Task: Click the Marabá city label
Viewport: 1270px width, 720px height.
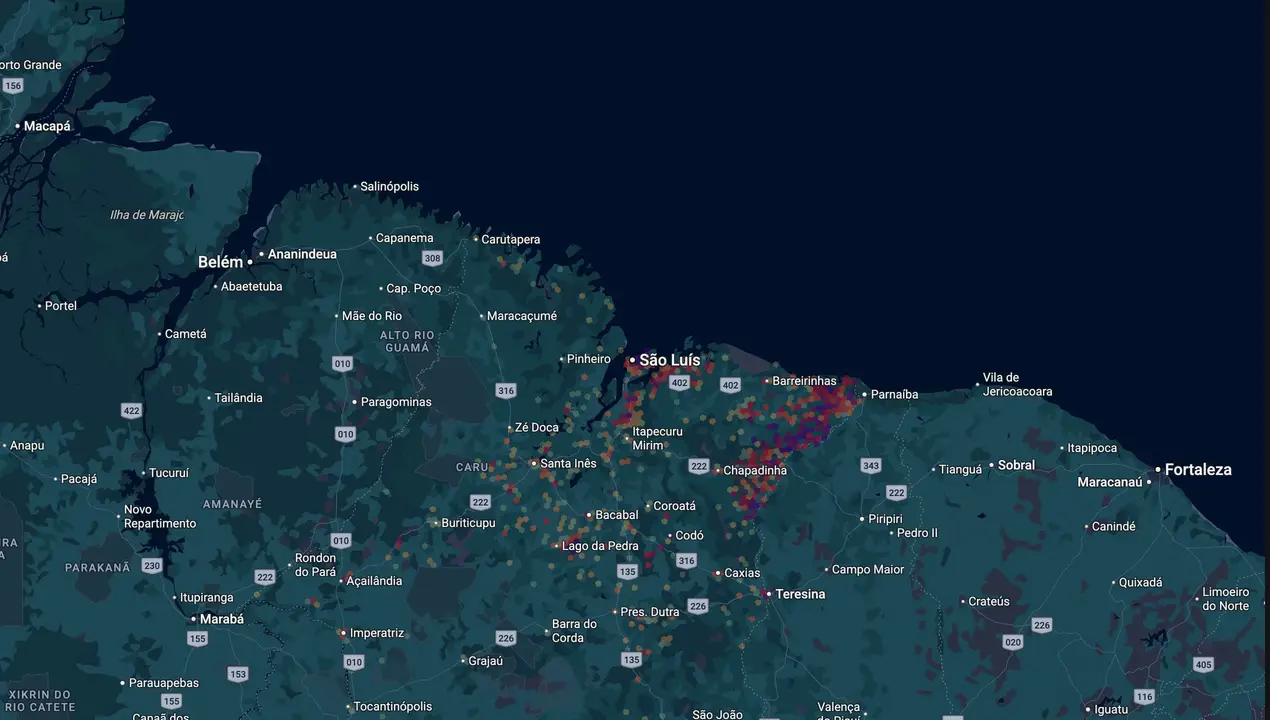Action: point(222,619)
